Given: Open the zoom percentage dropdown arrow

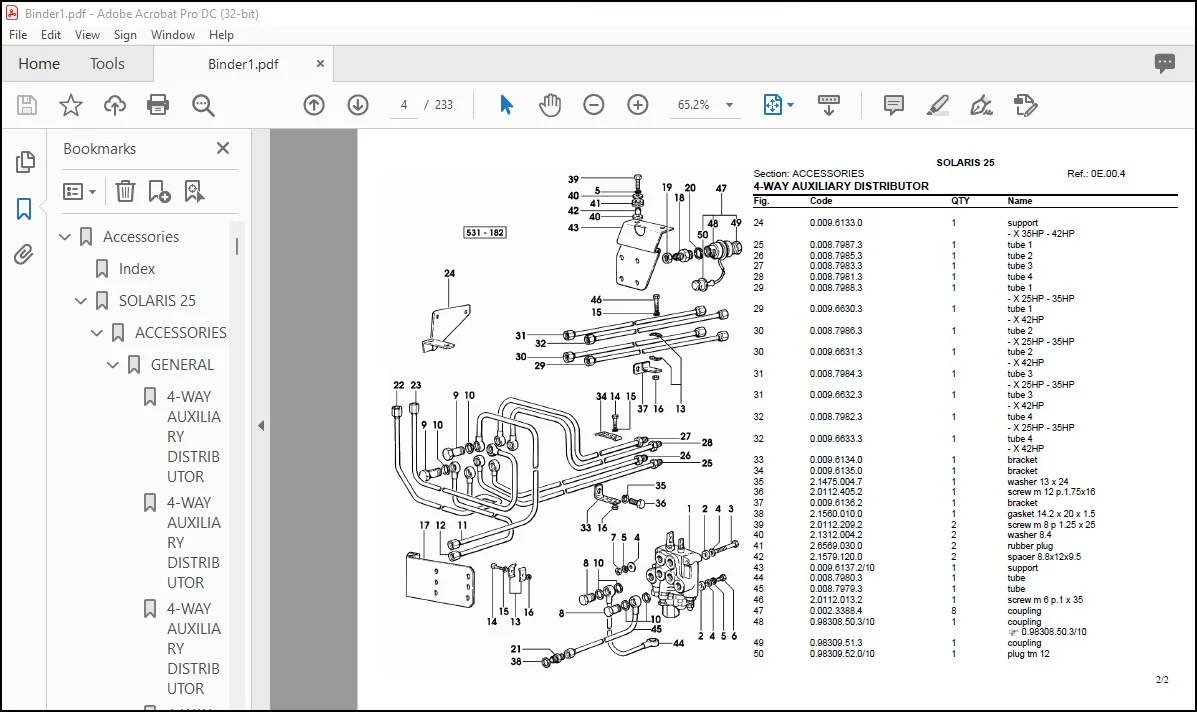Looking at the screenshot, I should pyautogui.click(x=729, y=105).
